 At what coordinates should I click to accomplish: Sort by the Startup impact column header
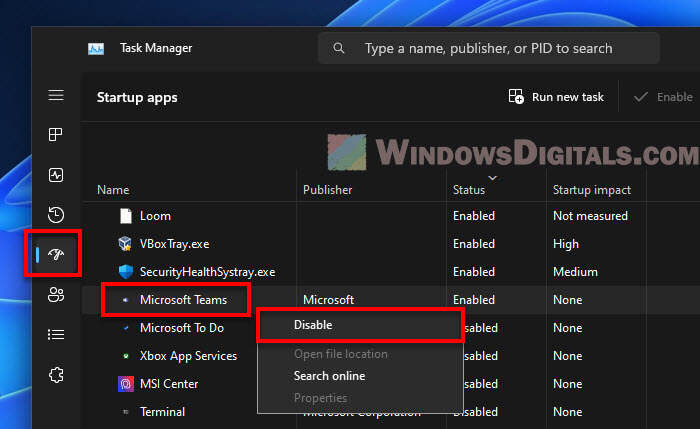pos(592,190)
